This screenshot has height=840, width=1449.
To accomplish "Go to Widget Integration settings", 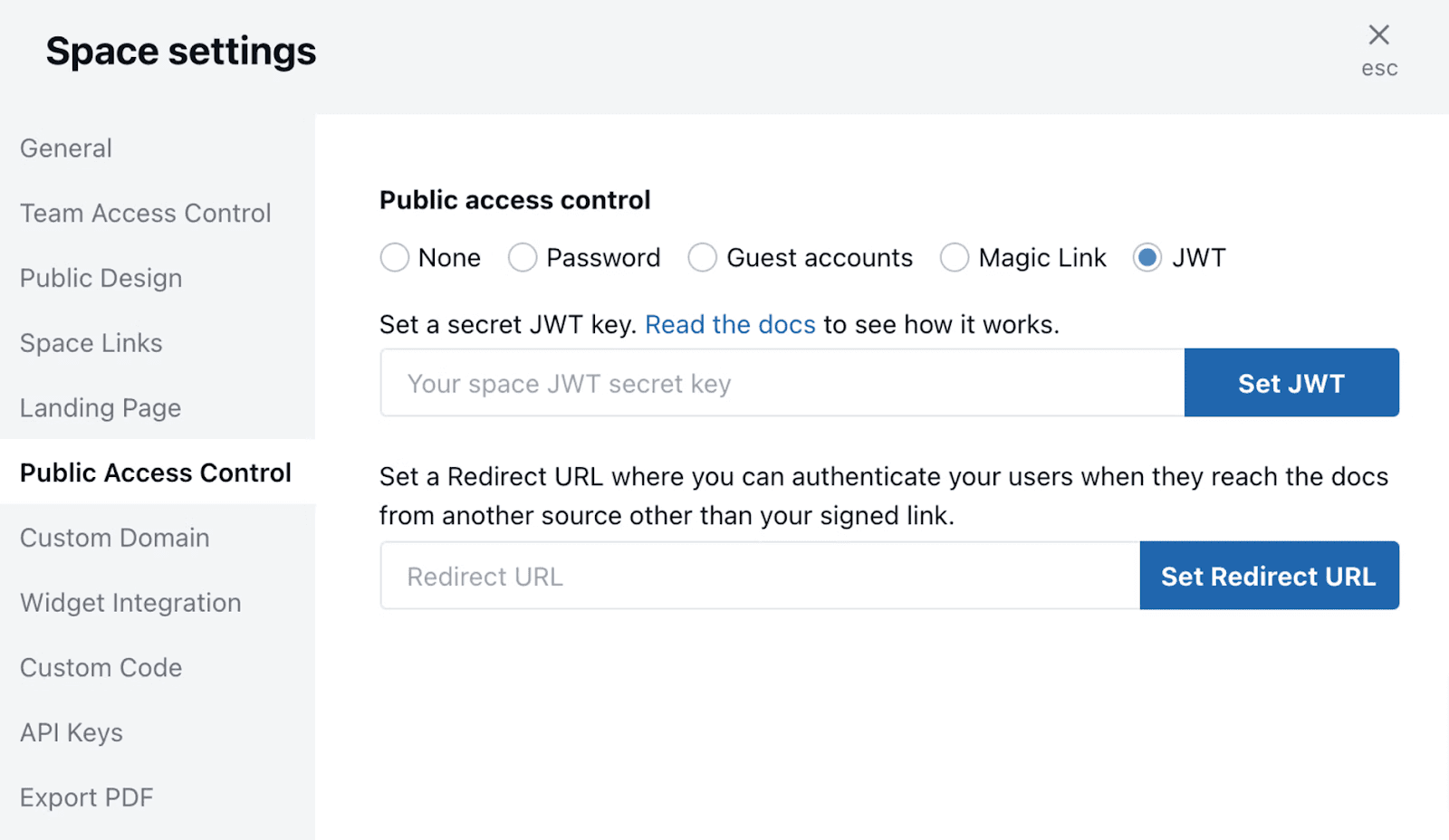I will (x=130, y=602).
